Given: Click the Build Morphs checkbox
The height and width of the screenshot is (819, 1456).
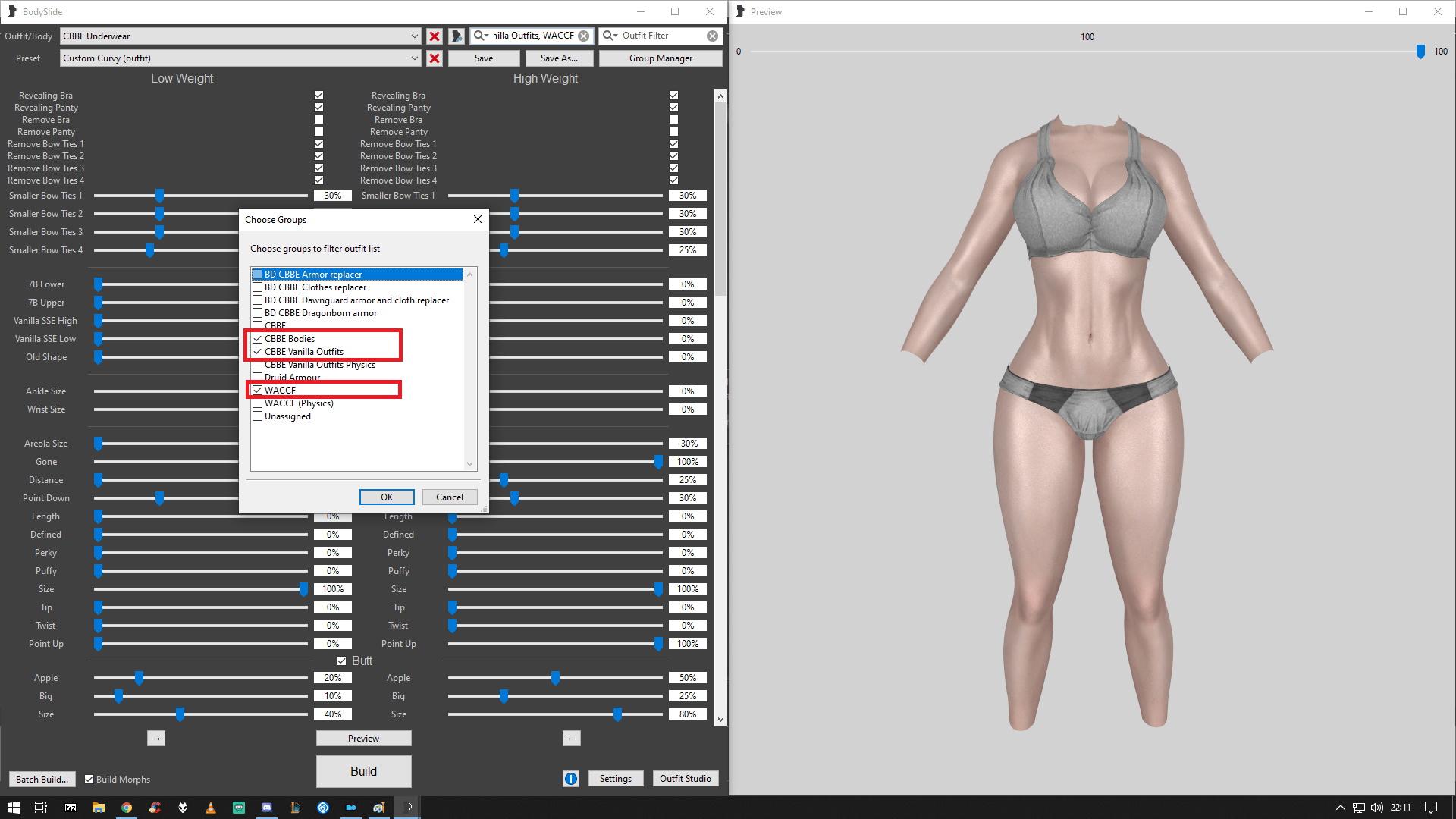Looking at the screenshot, I should (x=89, y=779).
